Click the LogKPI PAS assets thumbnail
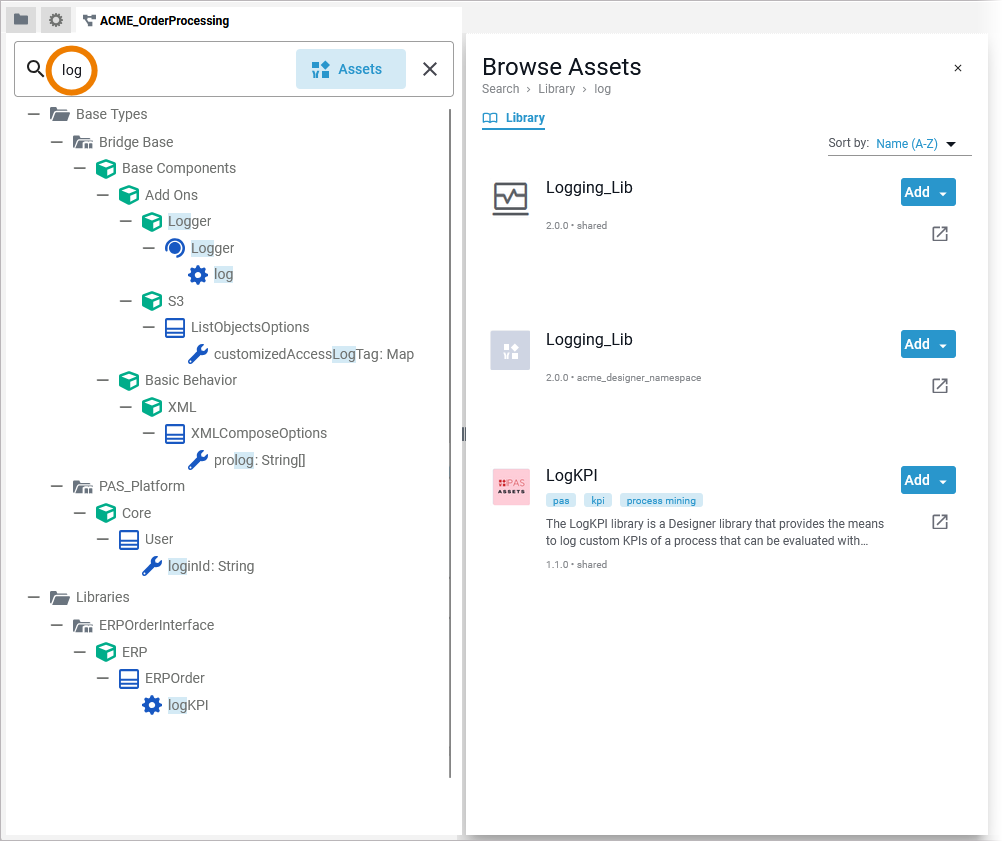The height and width of the screenshot is (841, 1003). click(511, 486)
